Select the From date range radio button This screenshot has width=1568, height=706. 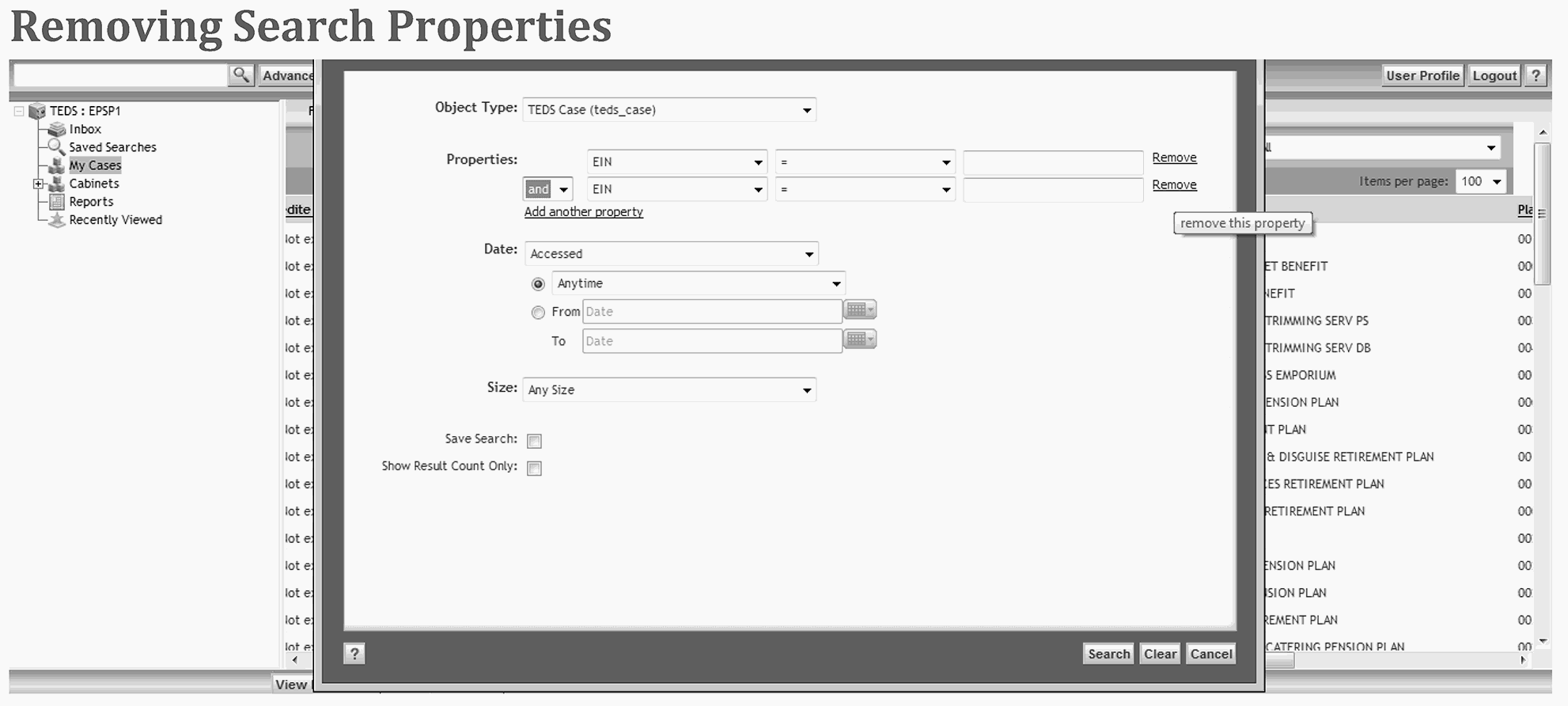538,313
